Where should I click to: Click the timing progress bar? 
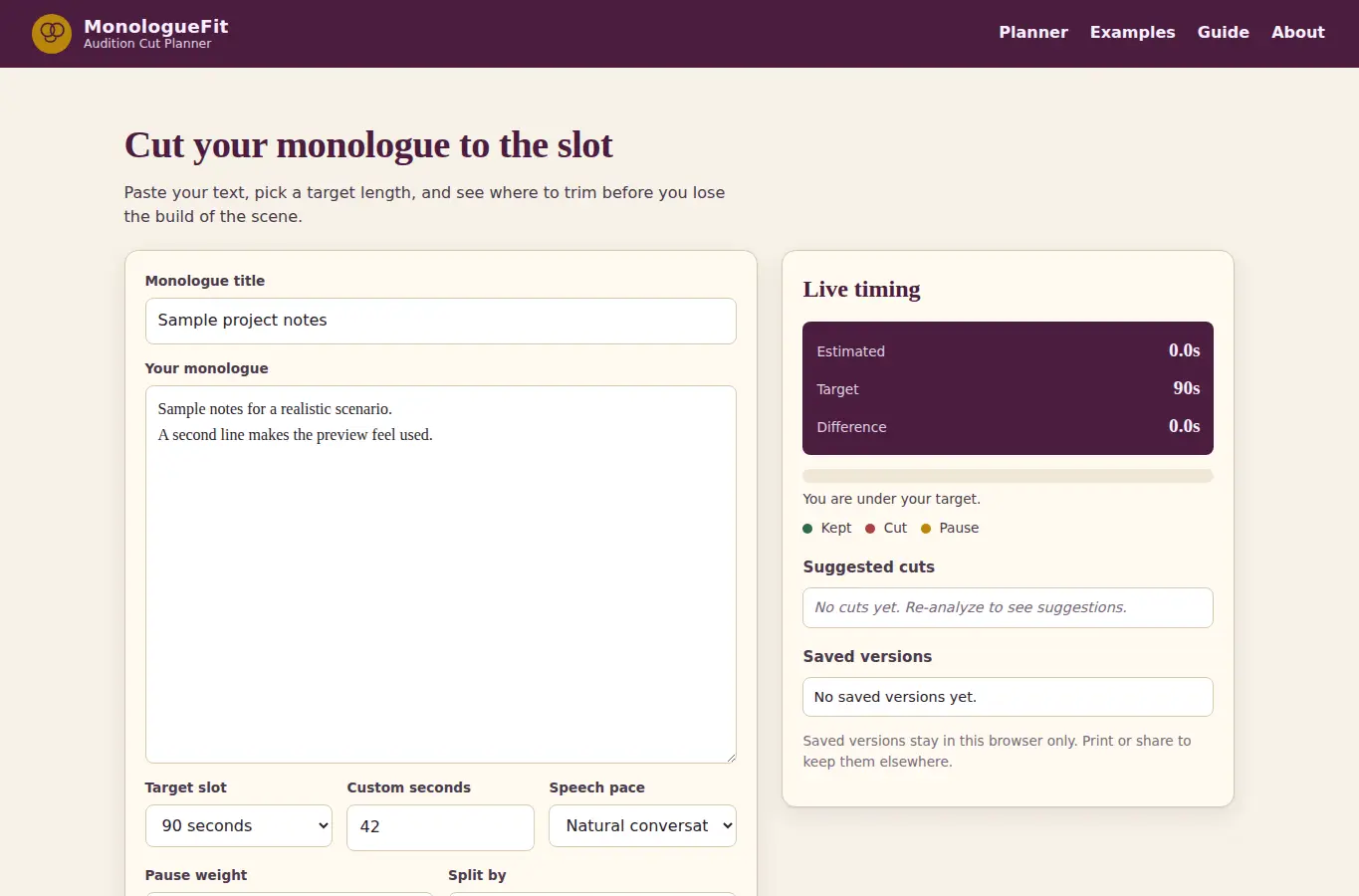pos(1008,476)
